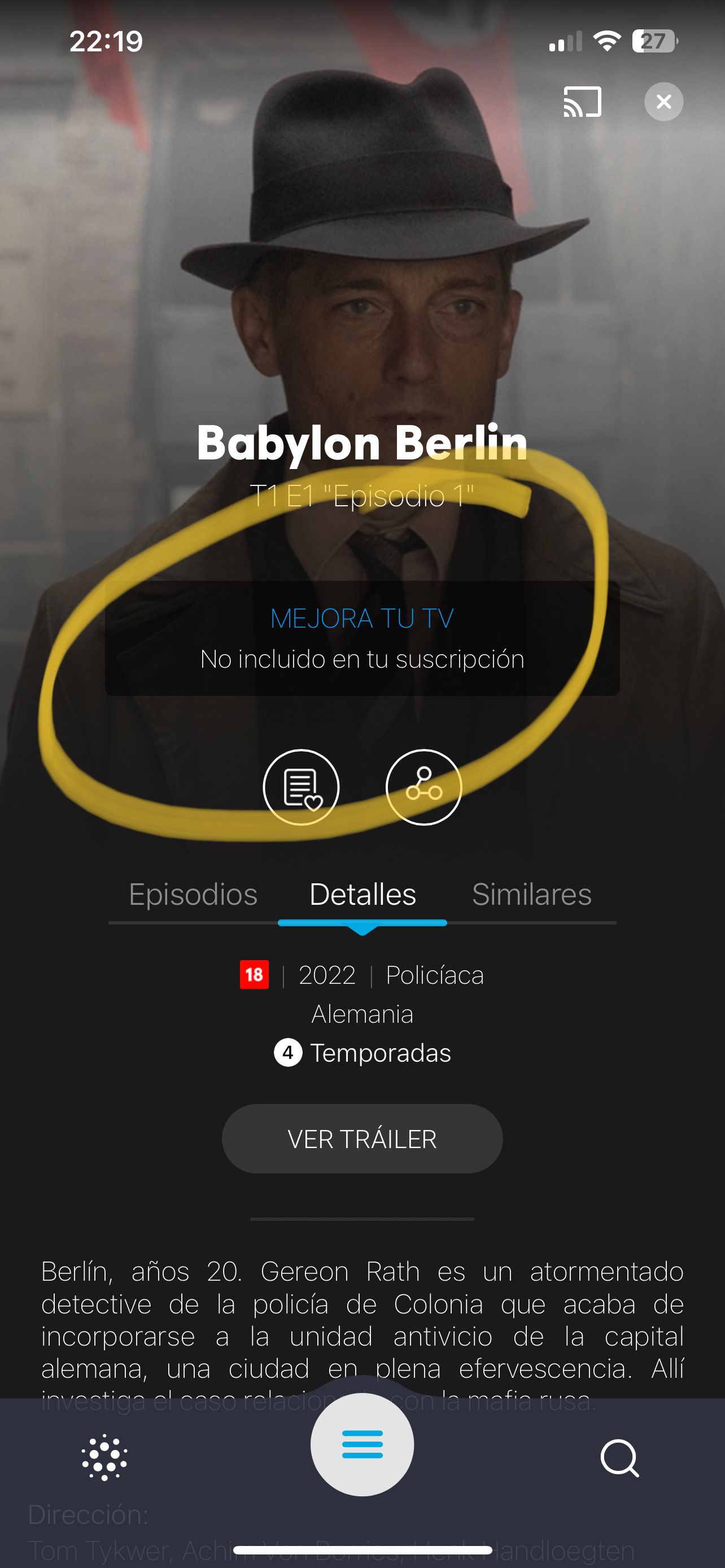
Task: Add series to my watchlist icon
Action: 301,787
